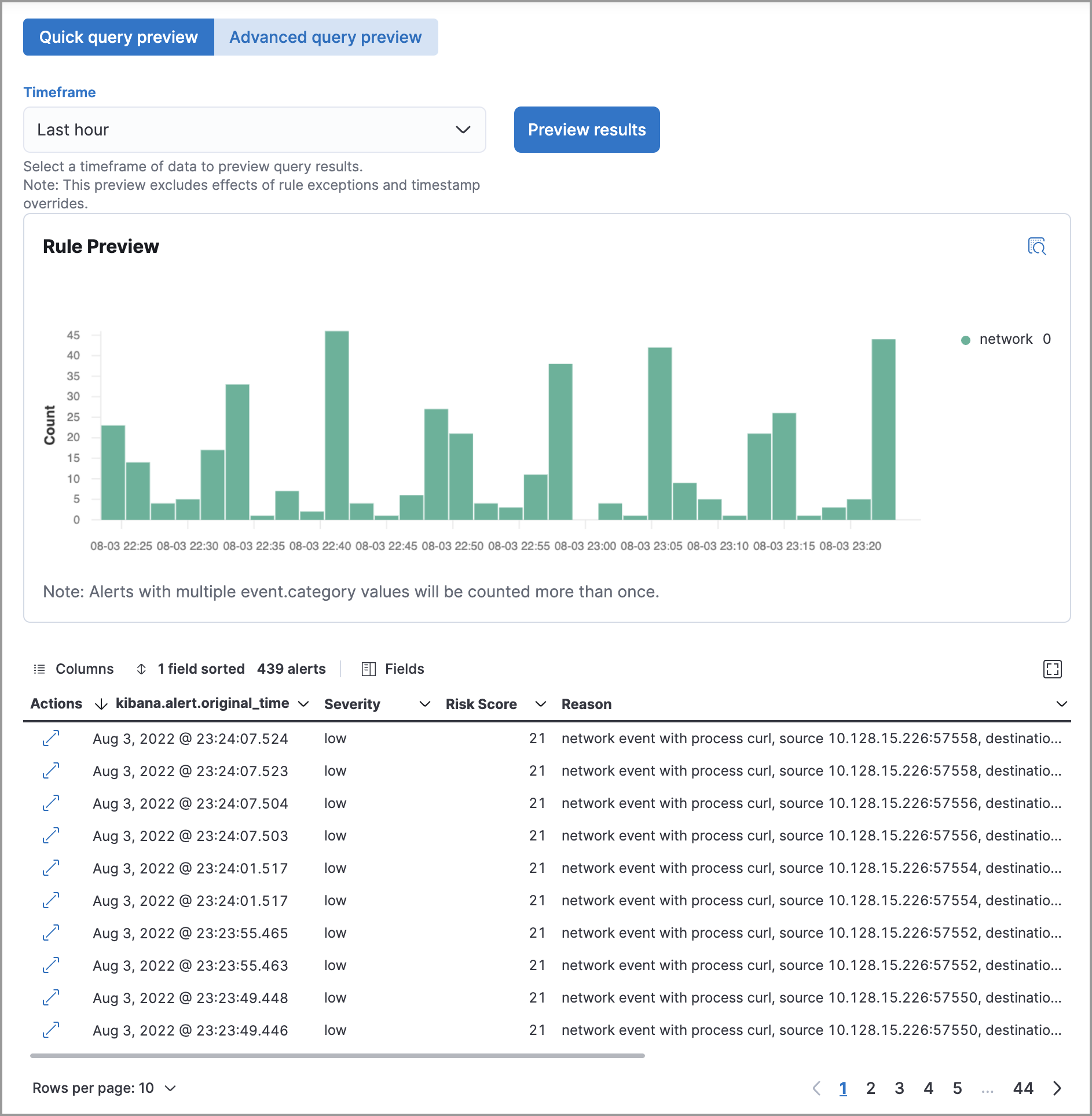
Task: Go to next page using right arrow
Action: 1057,1088
